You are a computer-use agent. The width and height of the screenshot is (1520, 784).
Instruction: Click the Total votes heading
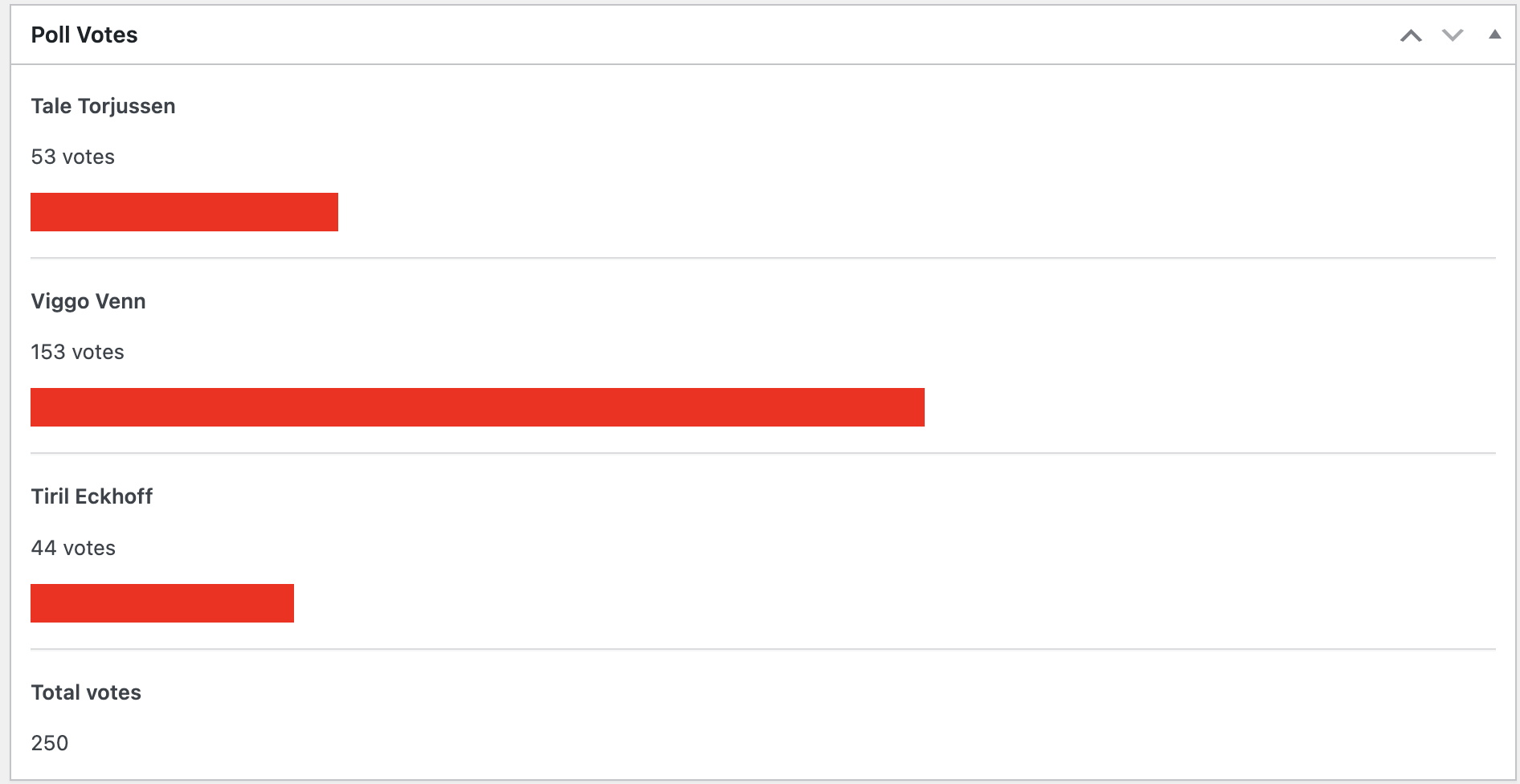[86, 692]
